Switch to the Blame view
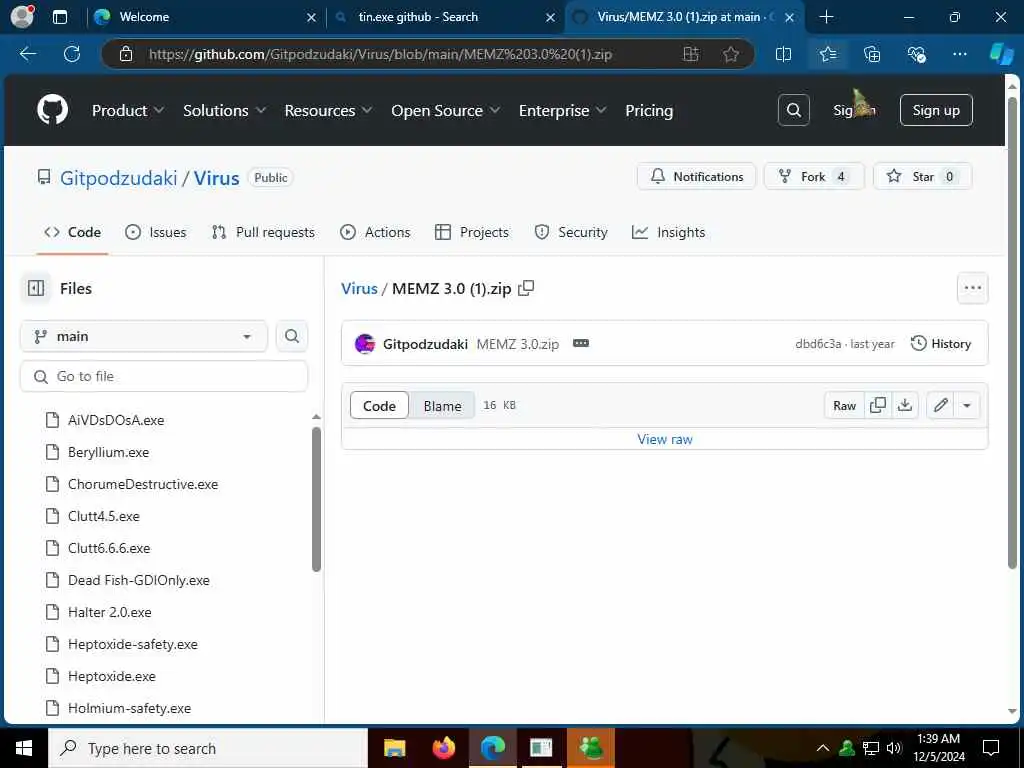1024x768 pixels. [x=442, y=406]
